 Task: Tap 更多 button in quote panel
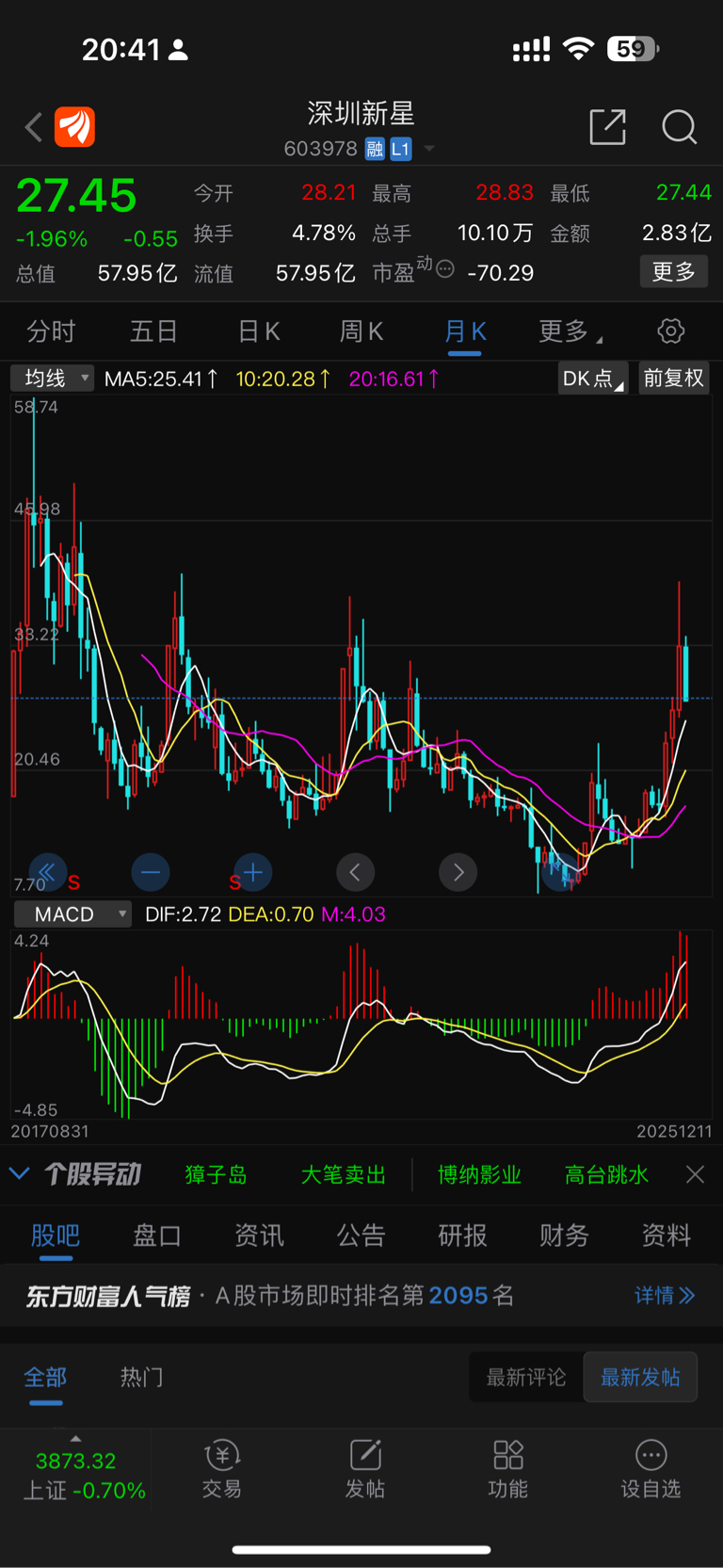tap(674, 272)
